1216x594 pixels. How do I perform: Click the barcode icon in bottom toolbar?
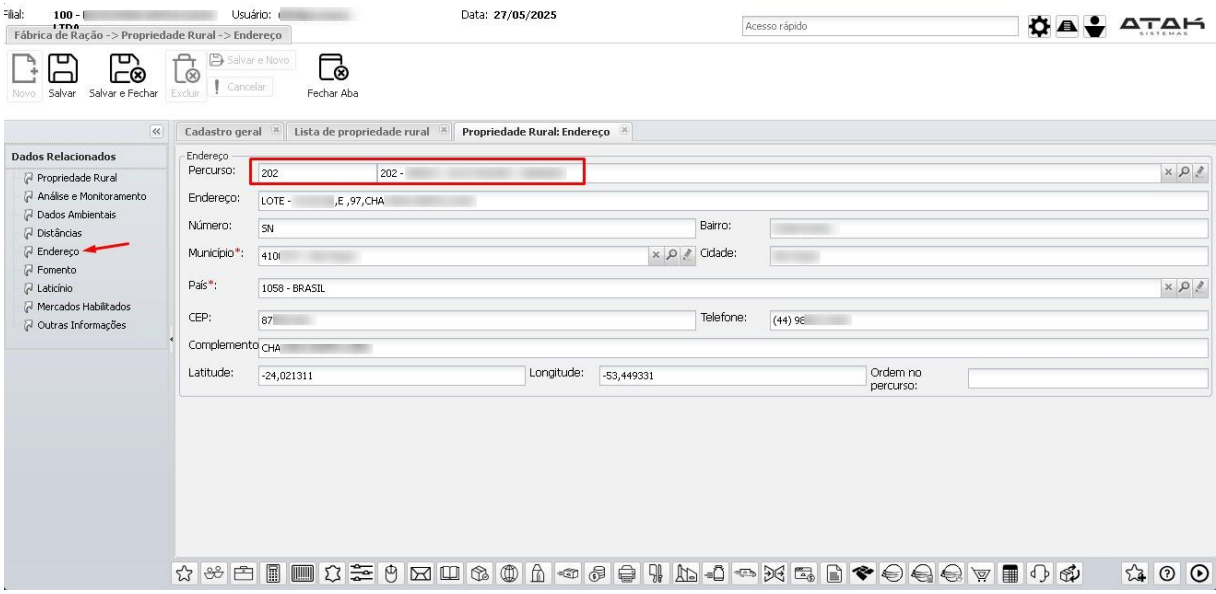click(x=302, y=574)
